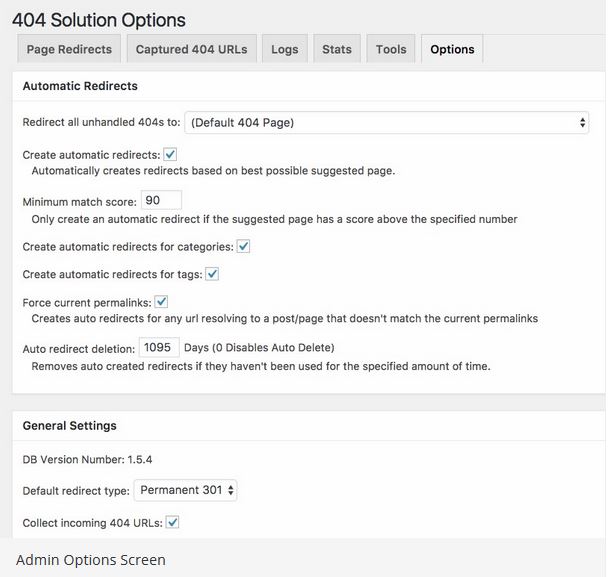Toggle automatic redirects for categories checkbox
Image resolution: width=609 pixels, height=577 pixels.
tap(243, 246)
